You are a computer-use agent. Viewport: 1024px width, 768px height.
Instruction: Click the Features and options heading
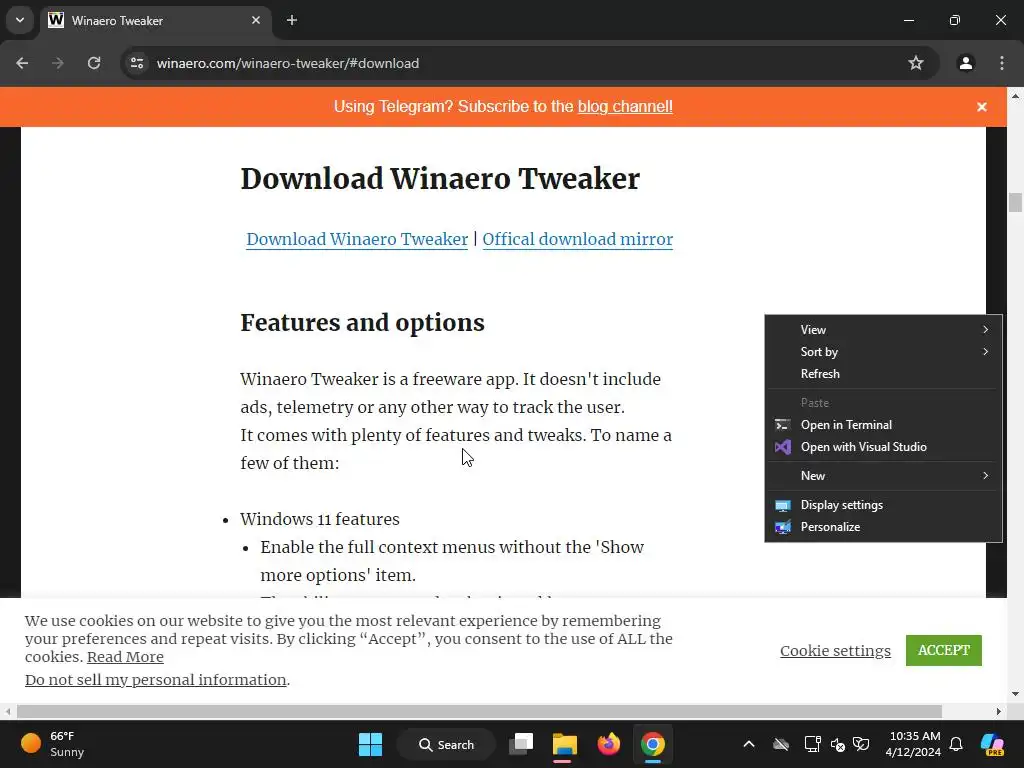point(362,323)
